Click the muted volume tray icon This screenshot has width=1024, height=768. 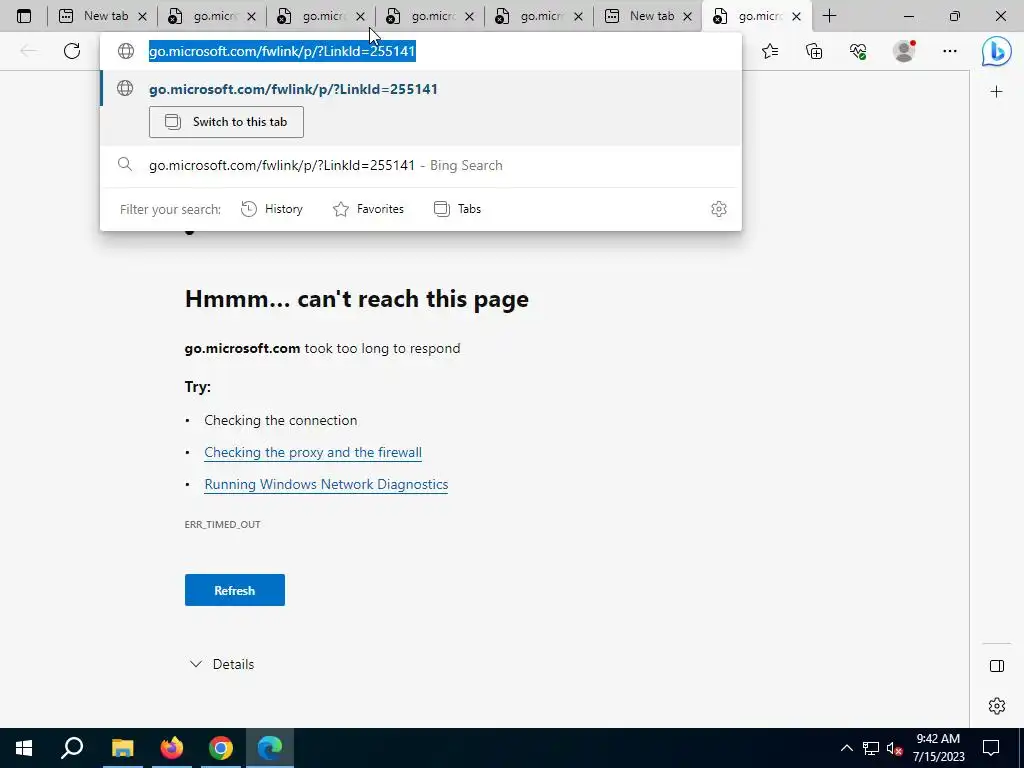tap(894, 748)
